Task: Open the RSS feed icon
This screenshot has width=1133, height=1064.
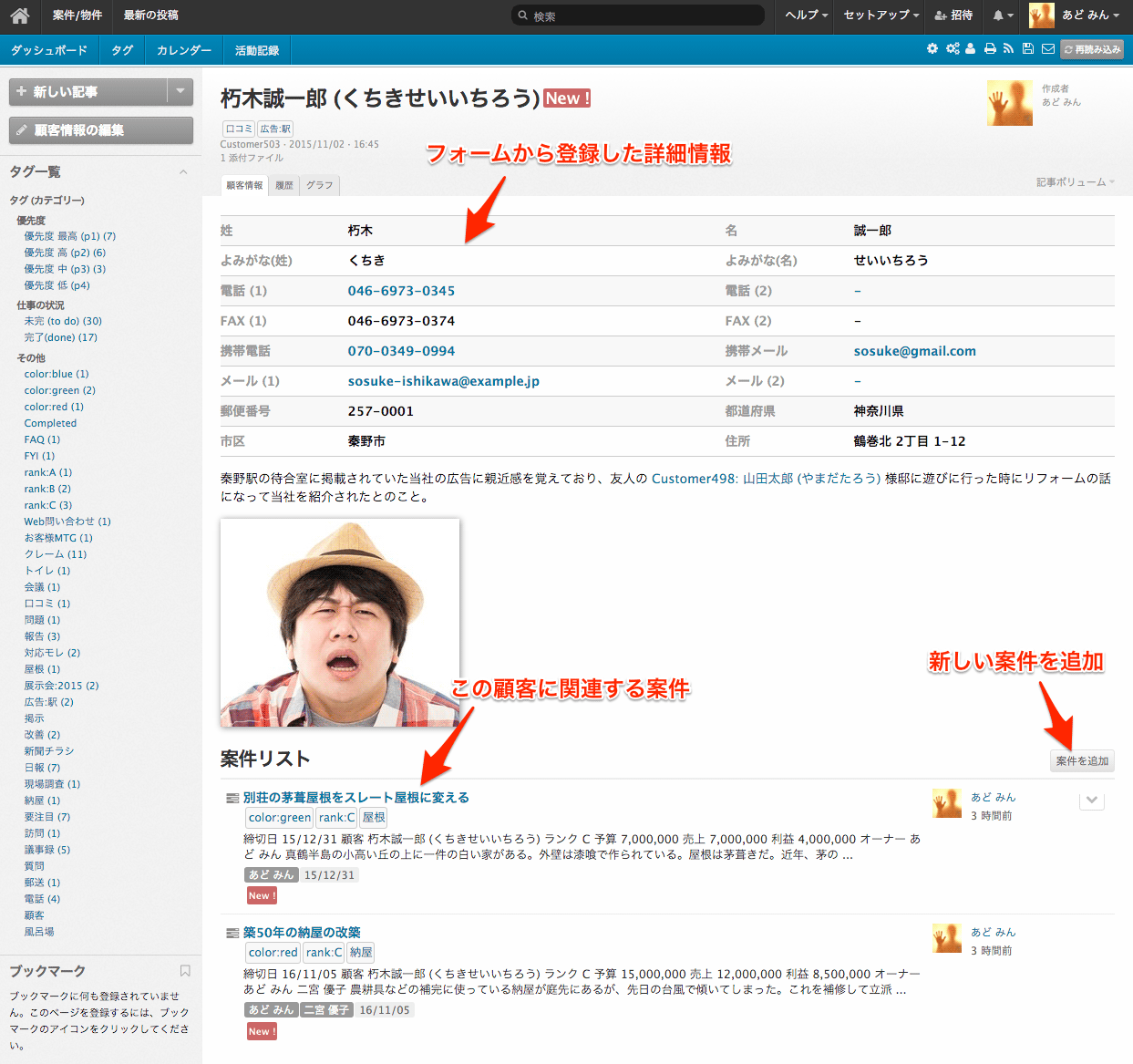Action: pos(1008,48)
